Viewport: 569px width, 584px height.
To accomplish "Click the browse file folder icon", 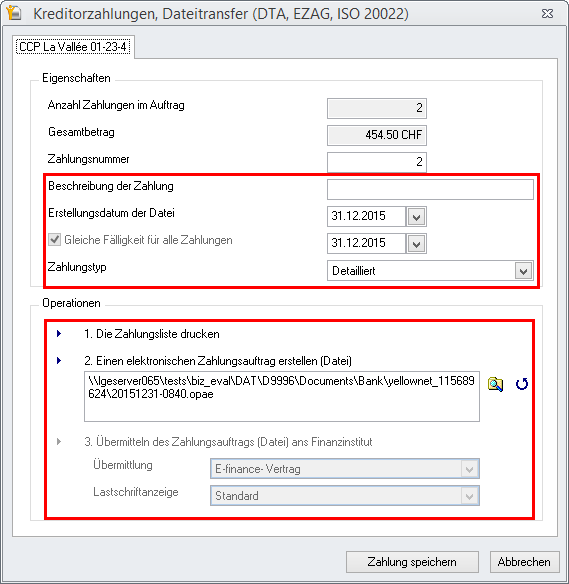I will (x=495, y=384).
